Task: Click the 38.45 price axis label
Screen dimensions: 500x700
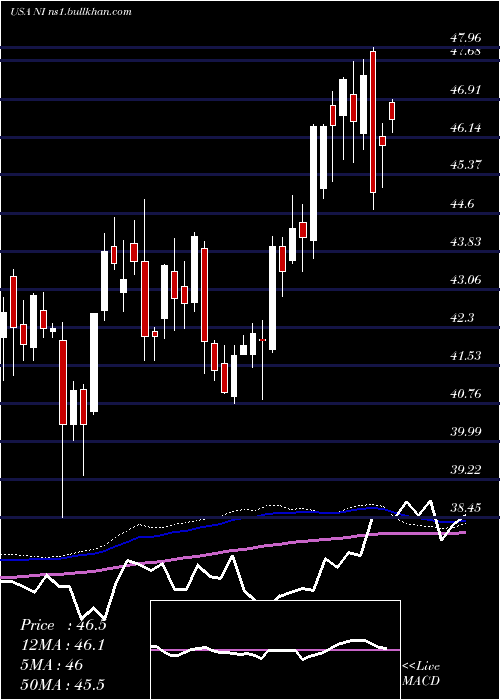Action: pos(466,508)
